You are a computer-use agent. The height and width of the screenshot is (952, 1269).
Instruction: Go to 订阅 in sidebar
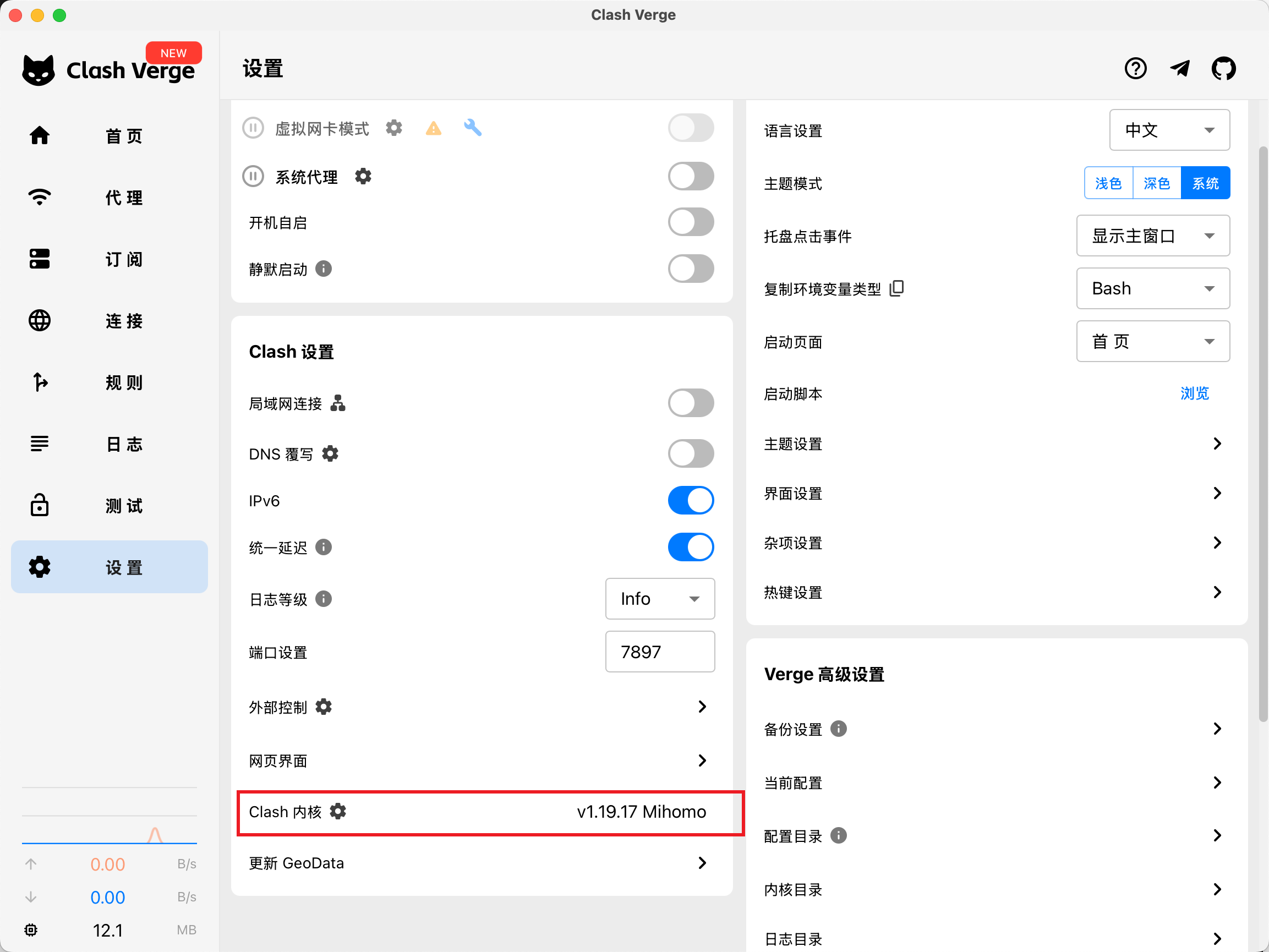109,259
